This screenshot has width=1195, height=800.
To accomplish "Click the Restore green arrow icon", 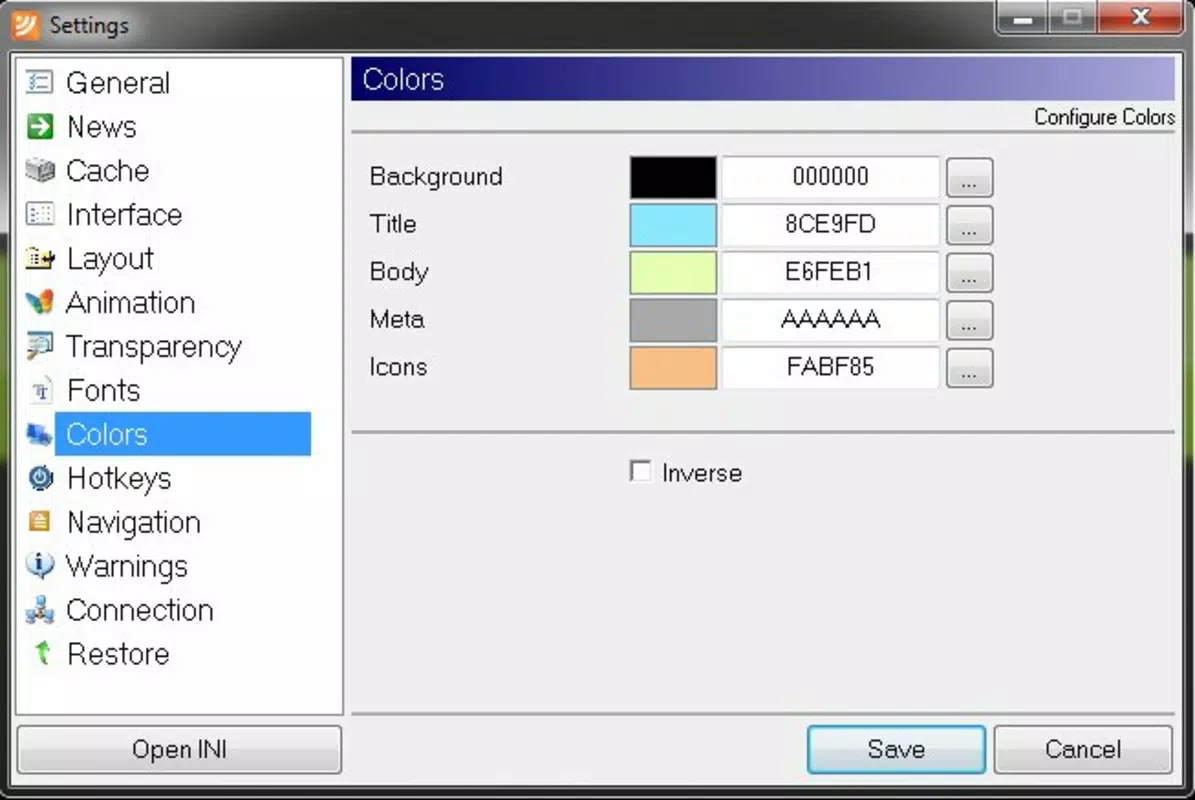I will (x=42, y=653).
